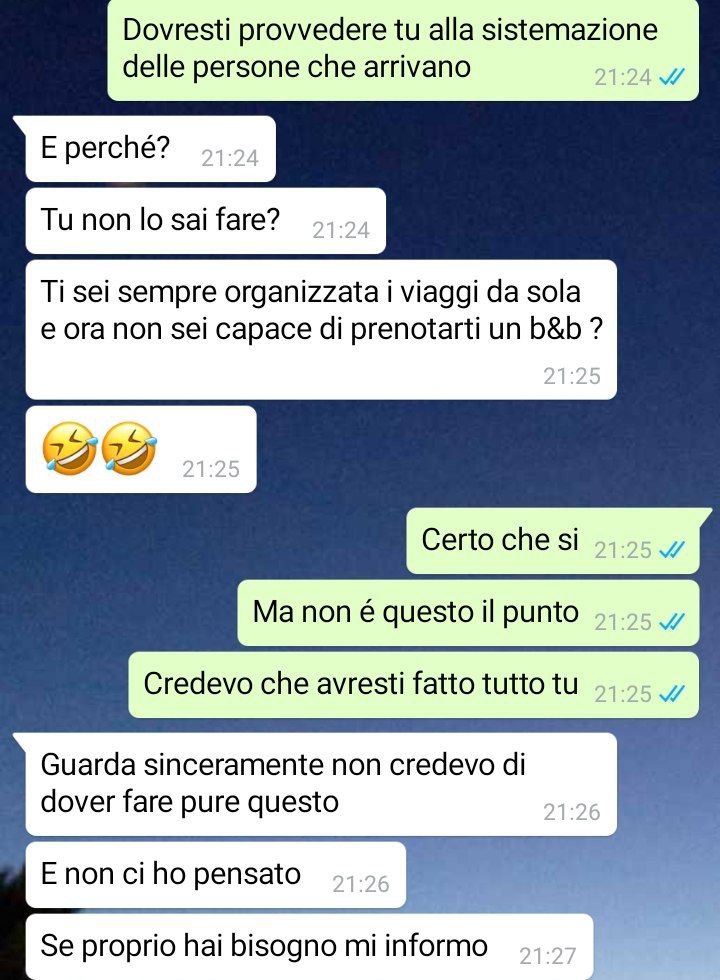This screenshot has width=720, height=980.
Task: Click the 21:26 timestamp on 'Guarda sinceramente' message
Action: click(x=571, y=812)
